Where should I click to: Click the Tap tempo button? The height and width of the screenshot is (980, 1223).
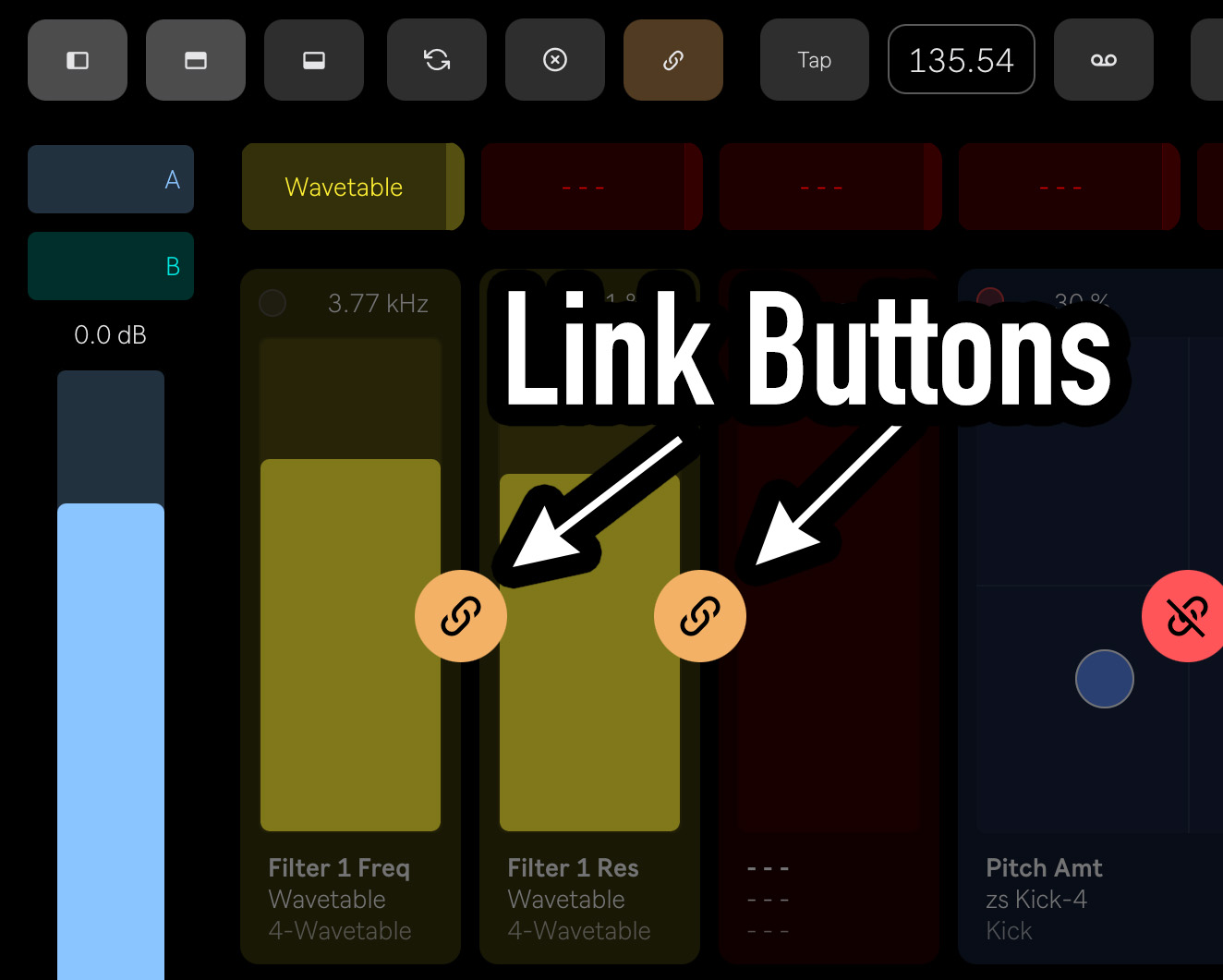pyautogui.click(x=815, y=60)
